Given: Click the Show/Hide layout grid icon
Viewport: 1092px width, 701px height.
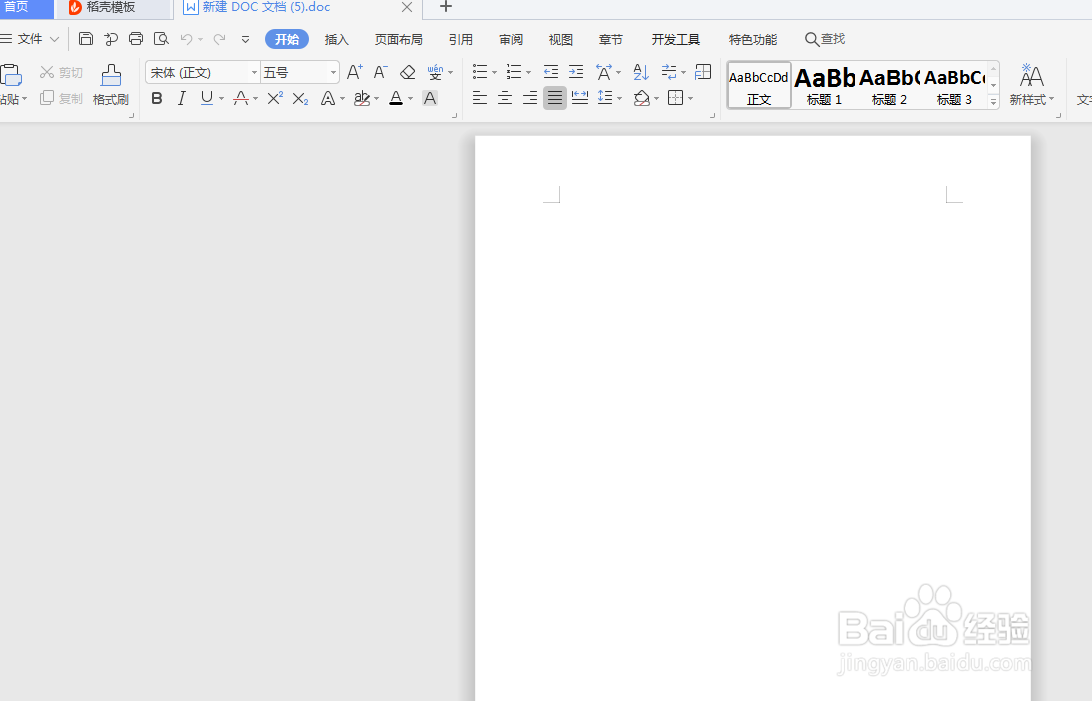Looking at the screenshot, I should pos(703,72).
